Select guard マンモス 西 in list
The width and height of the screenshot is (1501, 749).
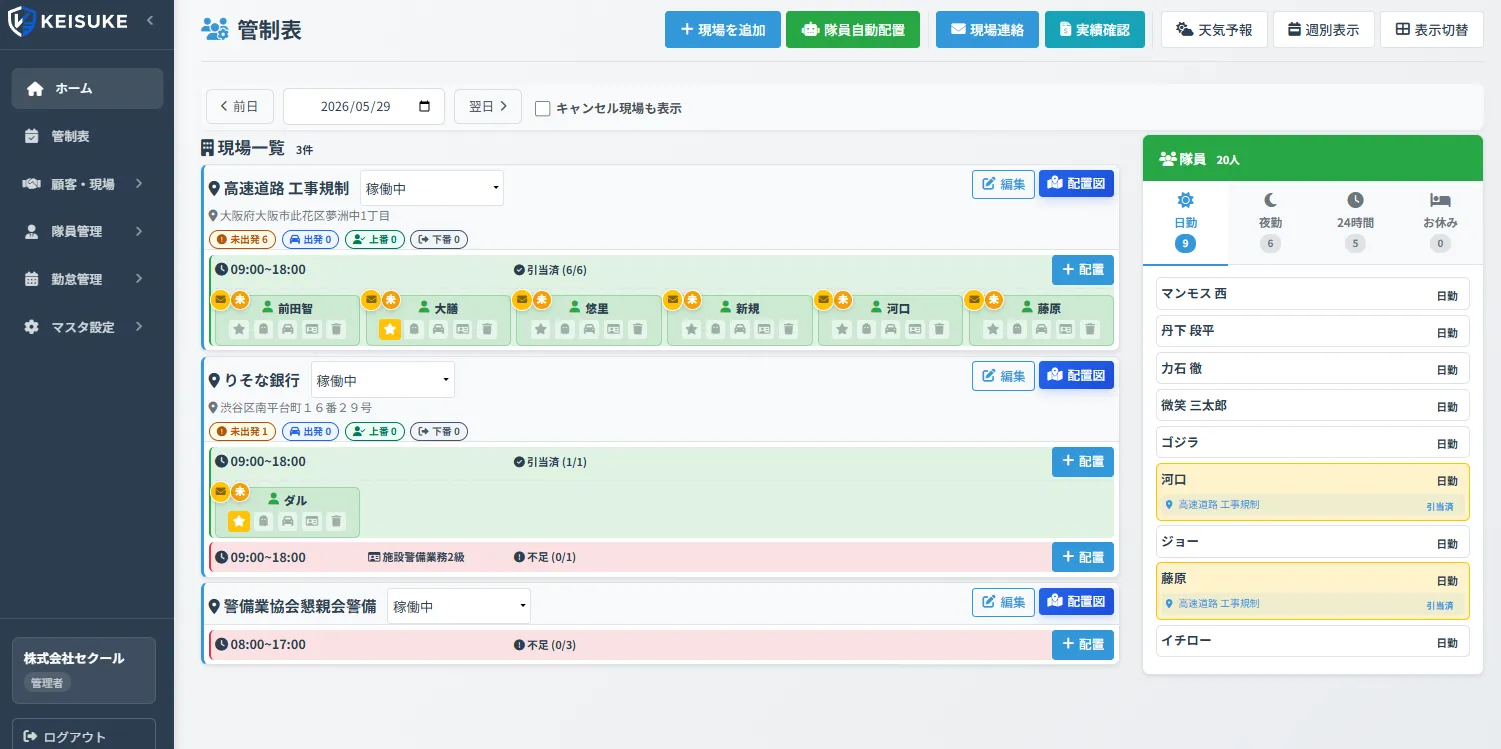pos(1312,294)
